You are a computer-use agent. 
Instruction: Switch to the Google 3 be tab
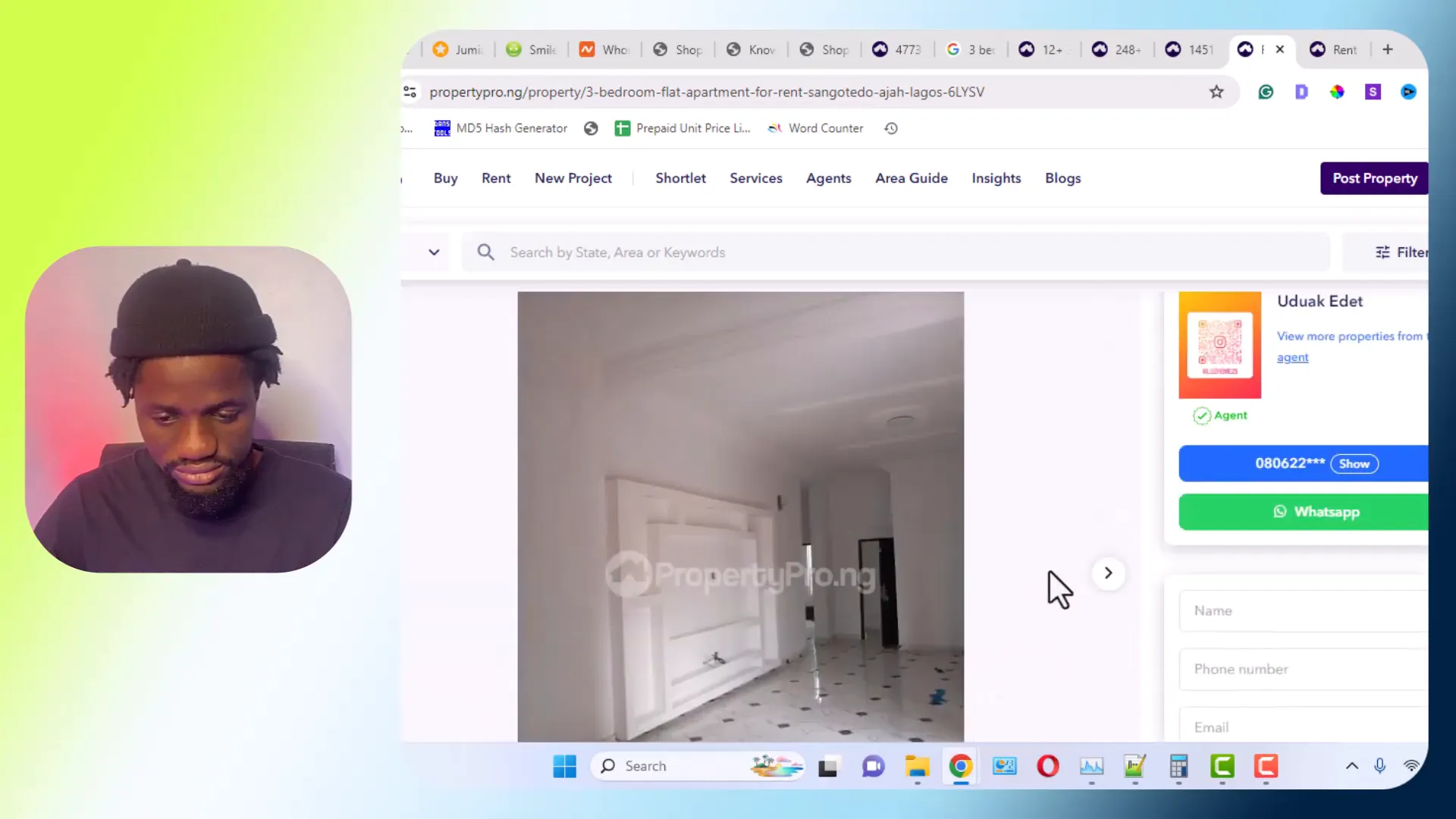coord(971,49)
